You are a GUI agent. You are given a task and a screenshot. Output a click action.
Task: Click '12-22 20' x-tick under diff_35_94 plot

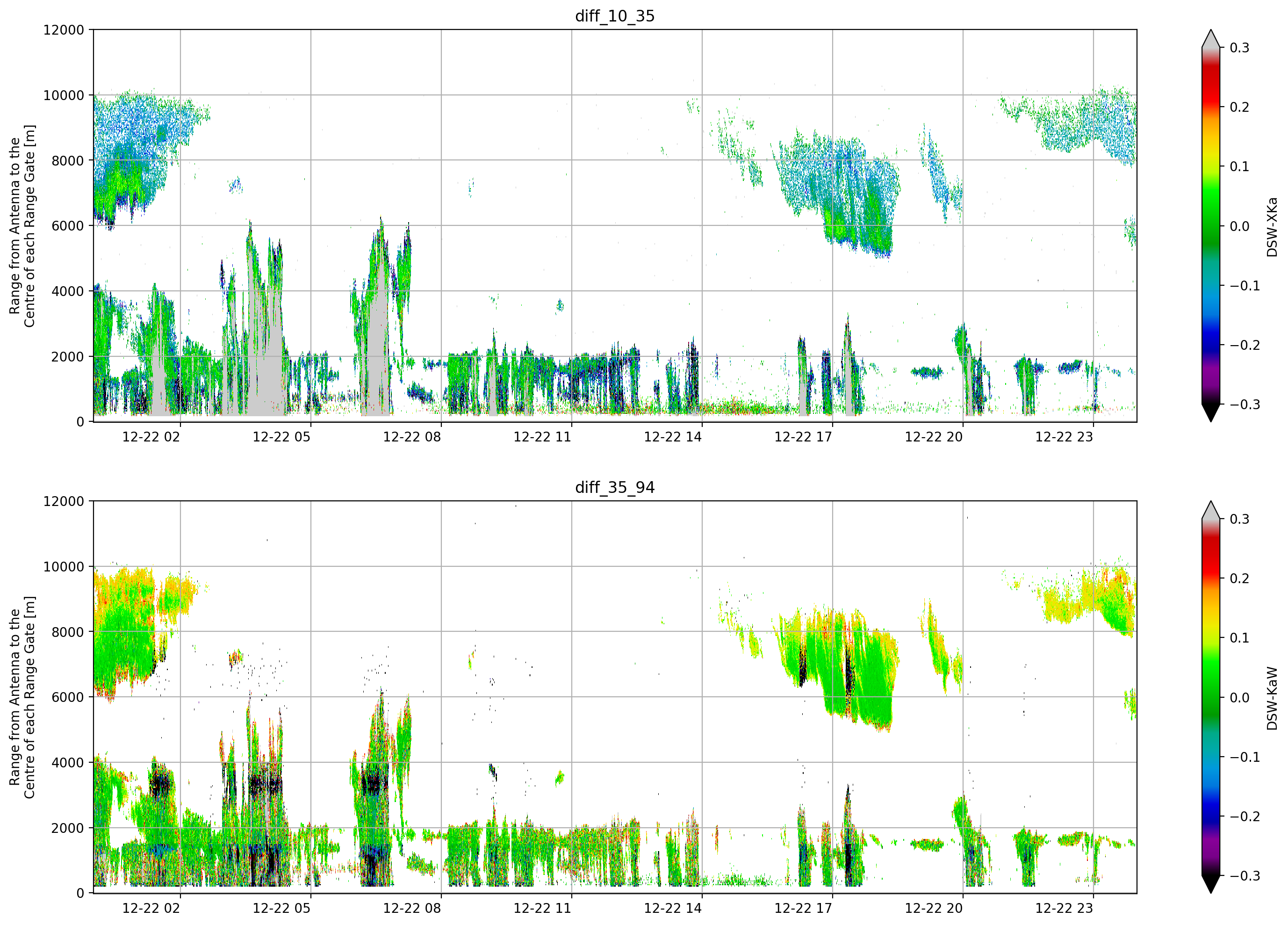(934, 909)
